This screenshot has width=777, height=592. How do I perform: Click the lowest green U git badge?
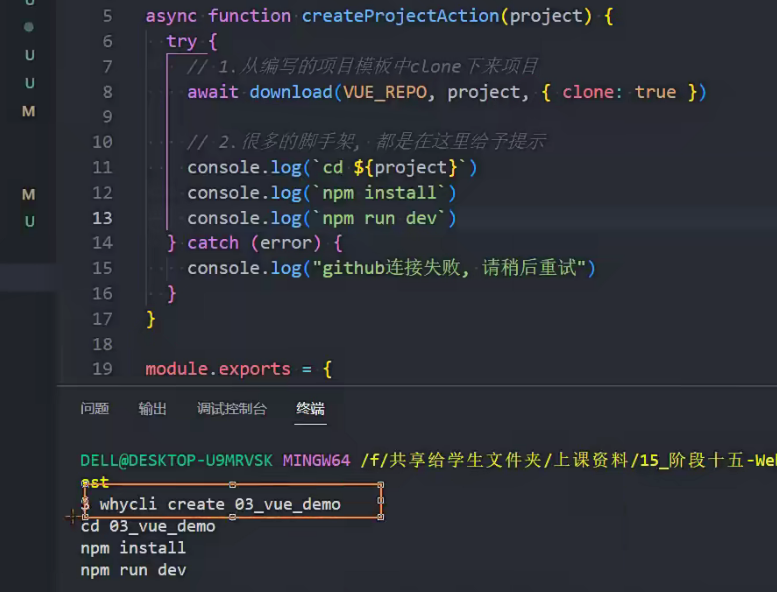coord(29,221)
